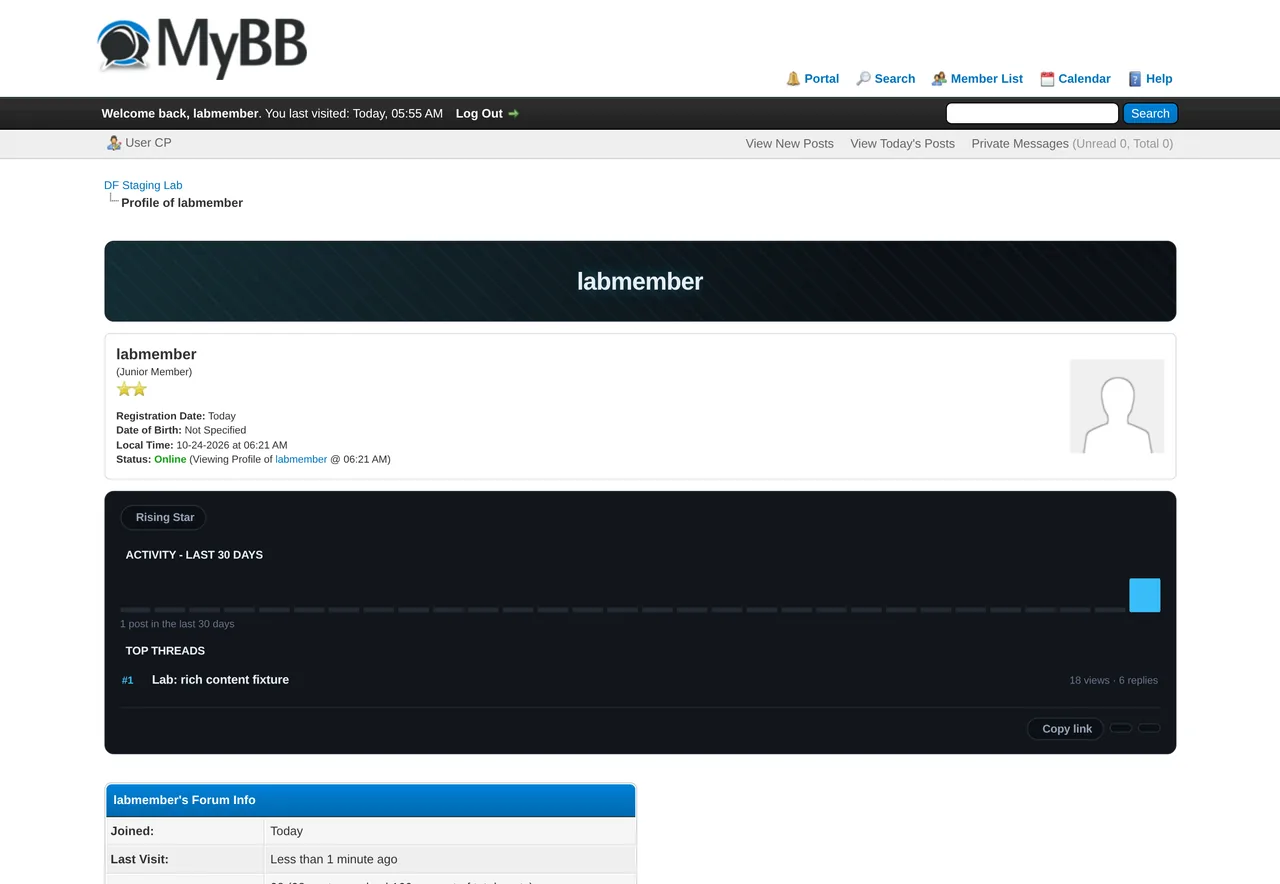View New Posts
This screenshot has height=884, width=1280.
(x=790, y=144)
